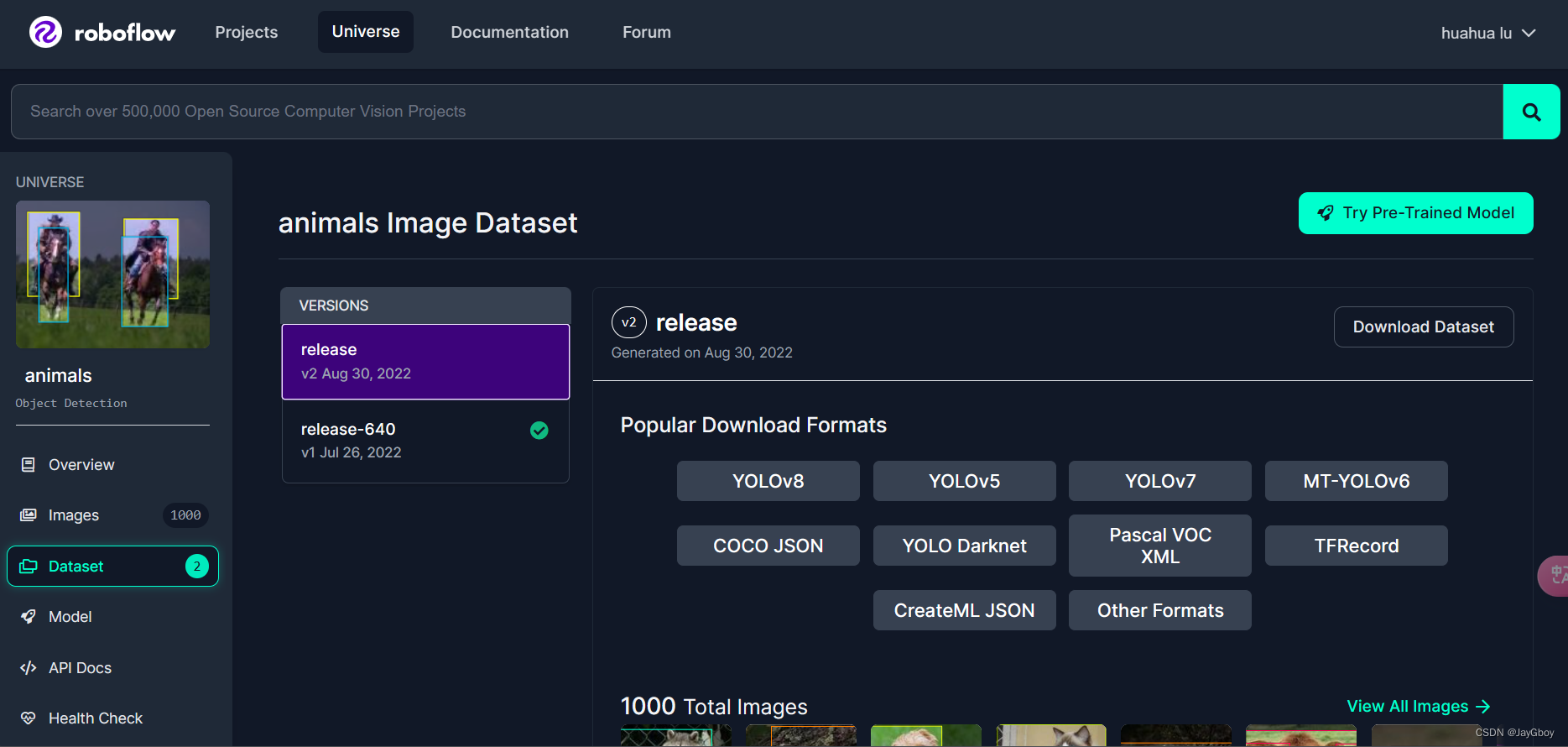
Task: Choose the YOLOv8 download format
Action: tap(768, 481)
